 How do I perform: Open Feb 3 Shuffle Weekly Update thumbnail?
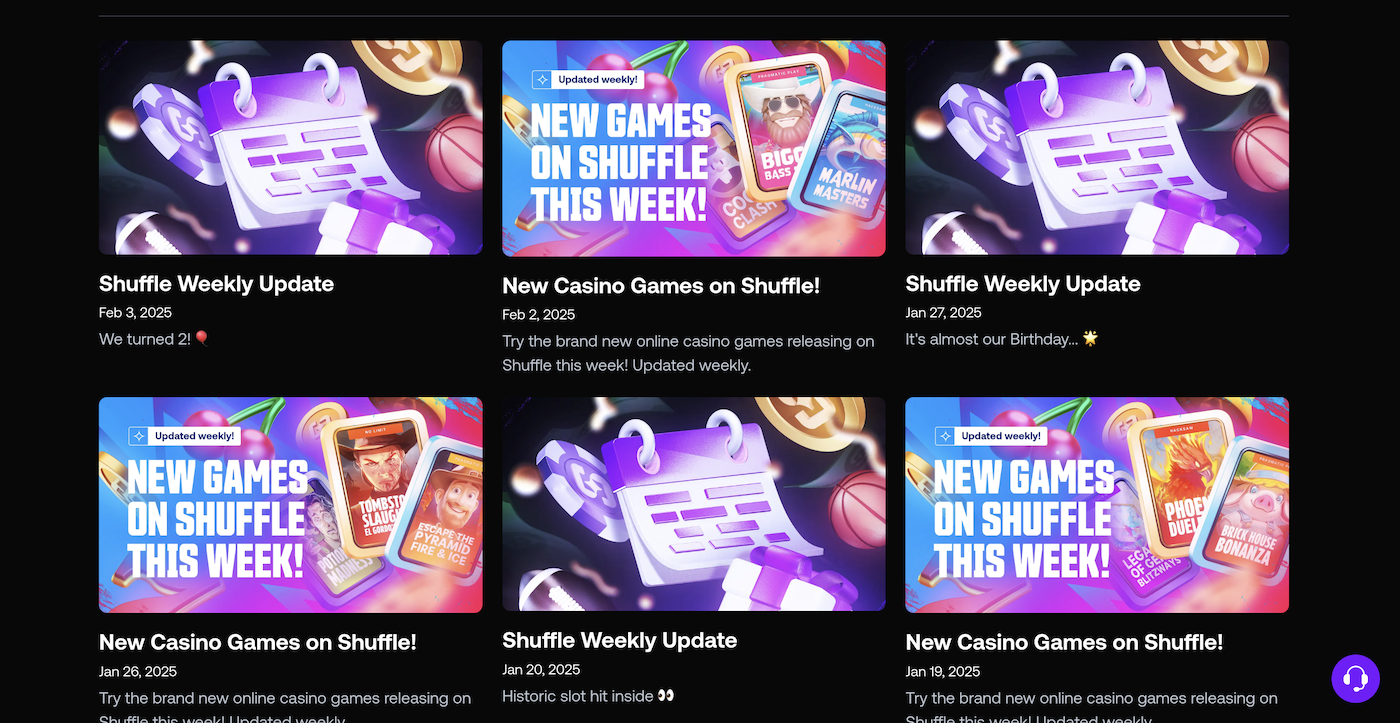coord(291,148)
